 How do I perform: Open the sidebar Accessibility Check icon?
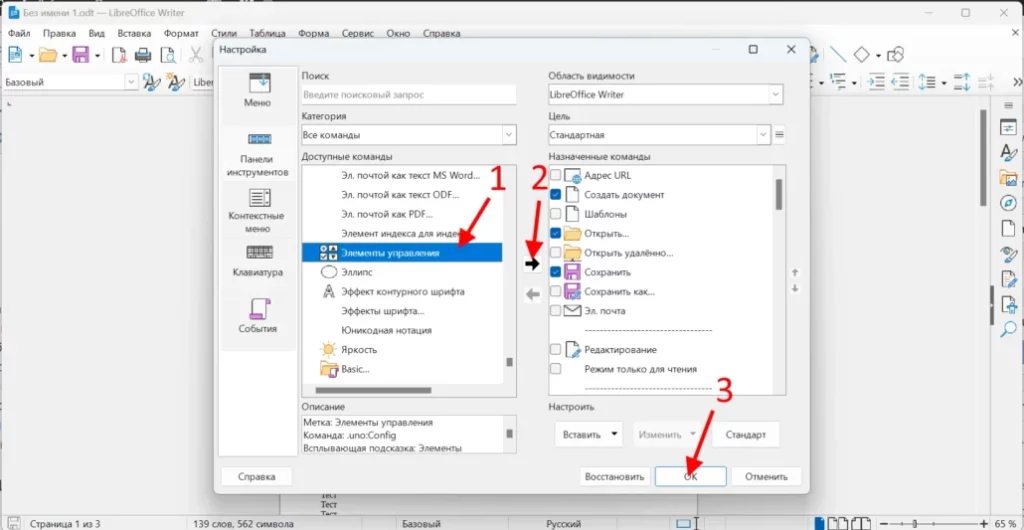1009,304
